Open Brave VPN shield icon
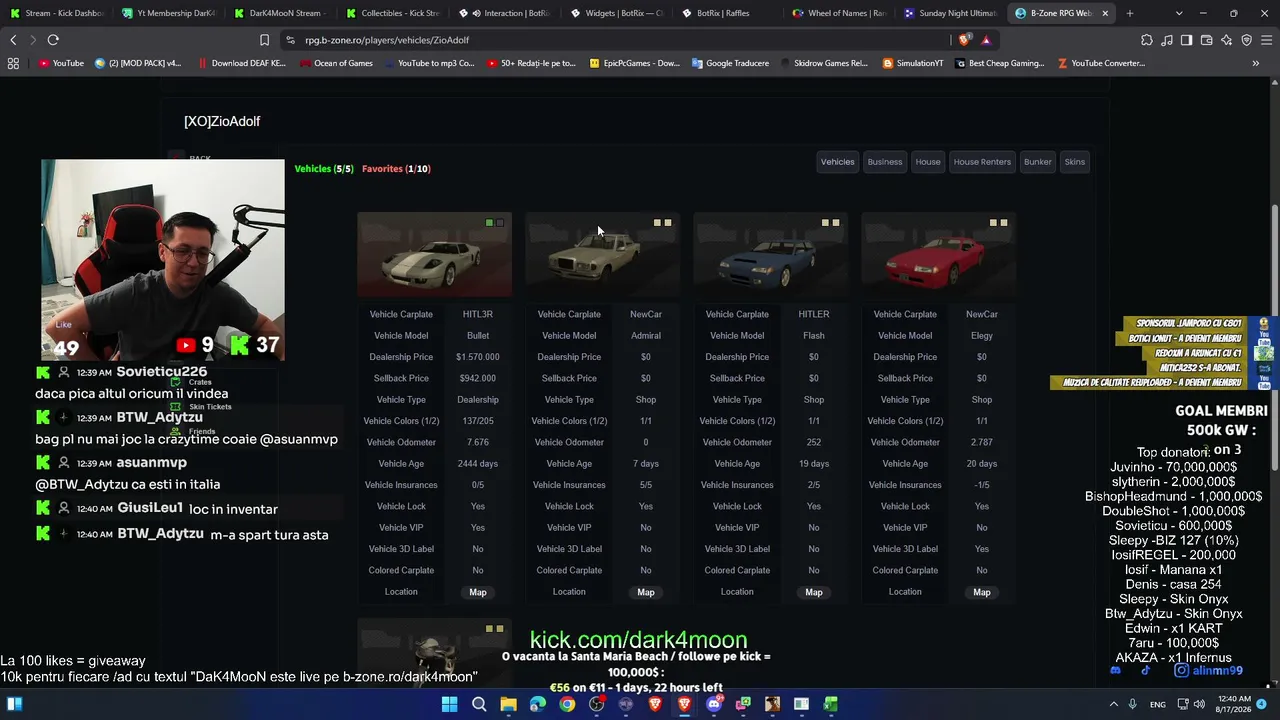The height and width of the screenshot is (720, 1280). coord(1246,40)
